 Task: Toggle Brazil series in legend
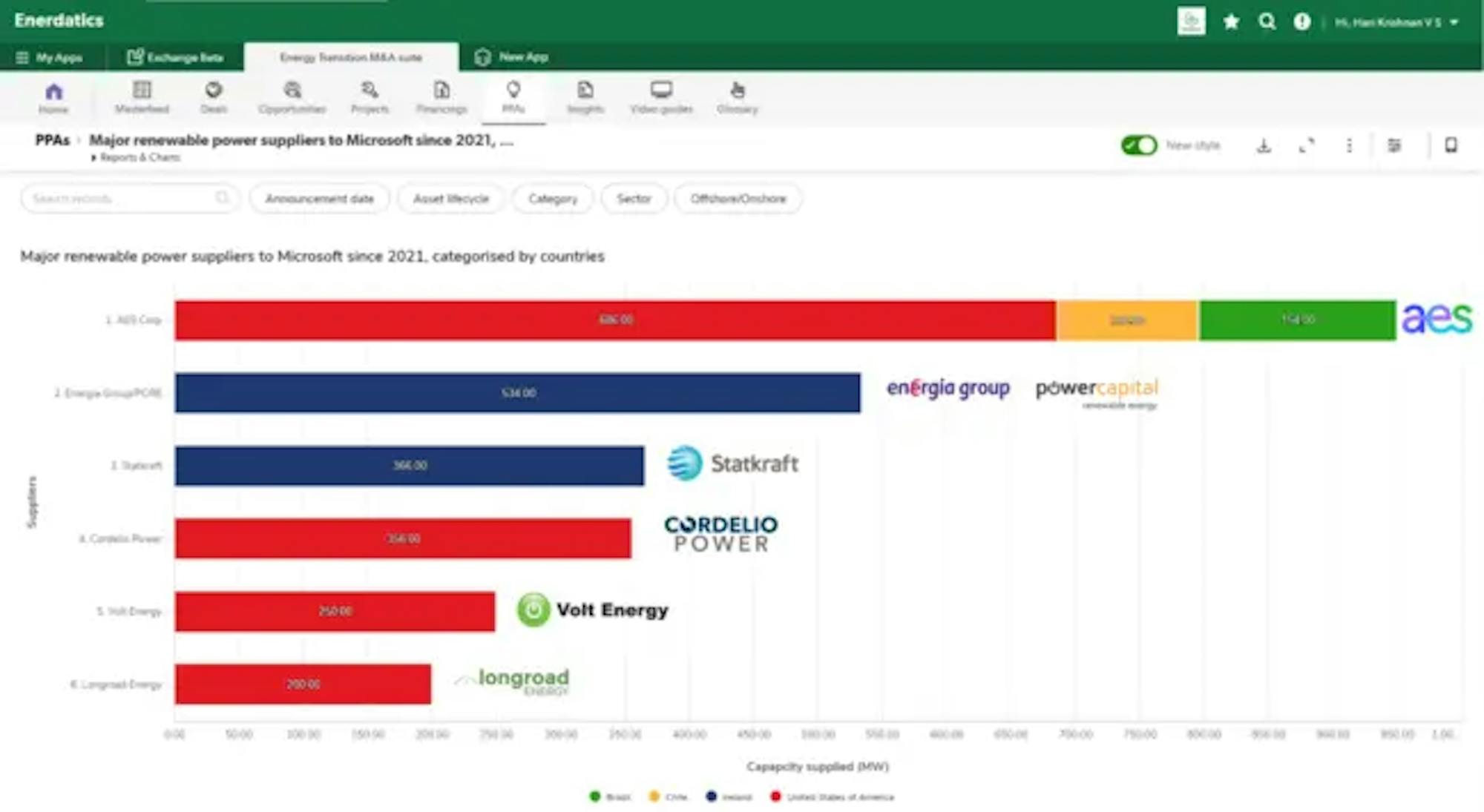point(610,797)
